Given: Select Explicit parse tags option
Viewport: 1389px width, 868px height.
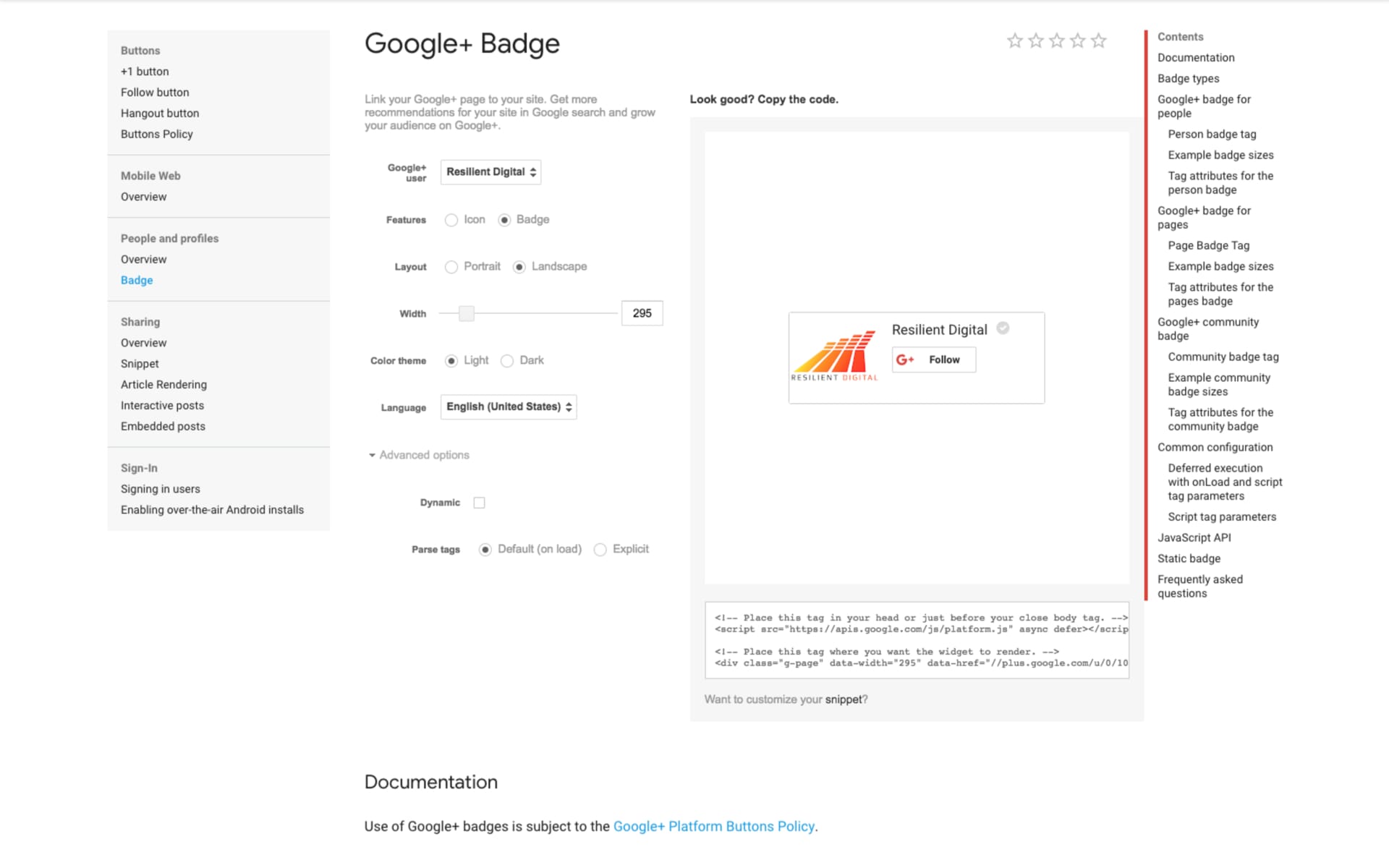Looking at the screenshot, I should point(600,550).
